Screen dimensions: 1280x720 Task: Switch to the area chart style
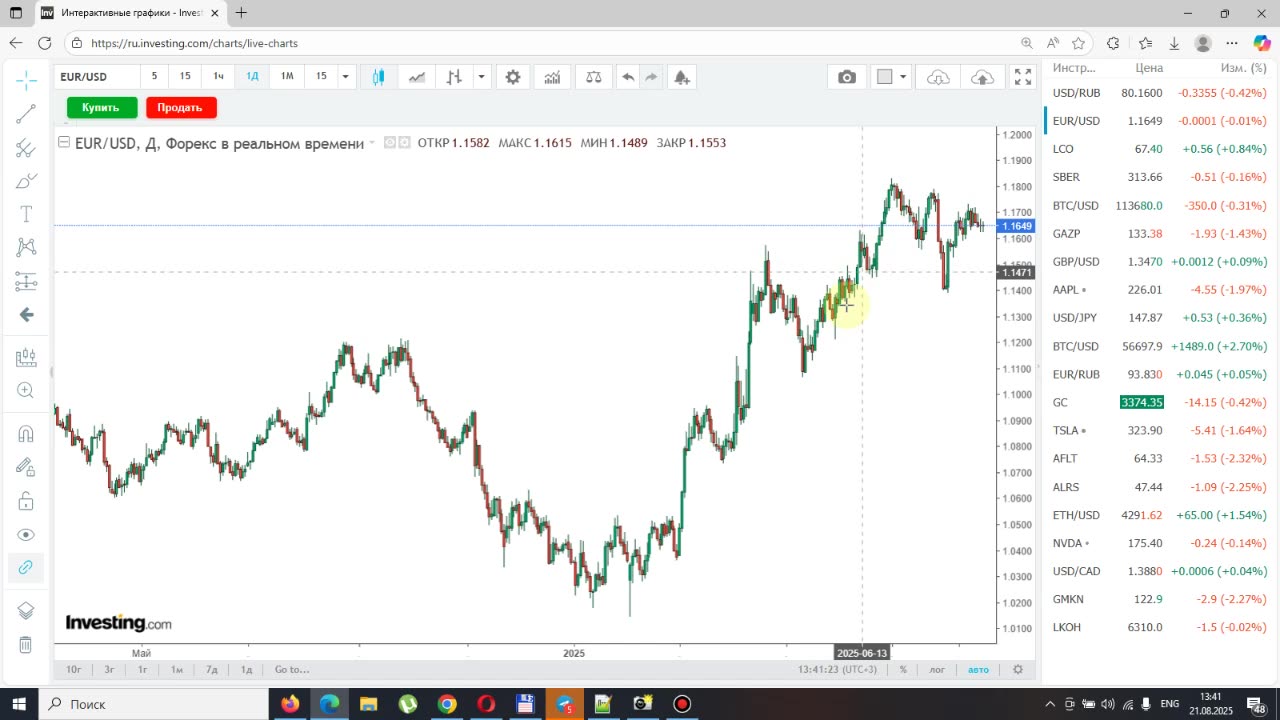(x=417, y=77)
